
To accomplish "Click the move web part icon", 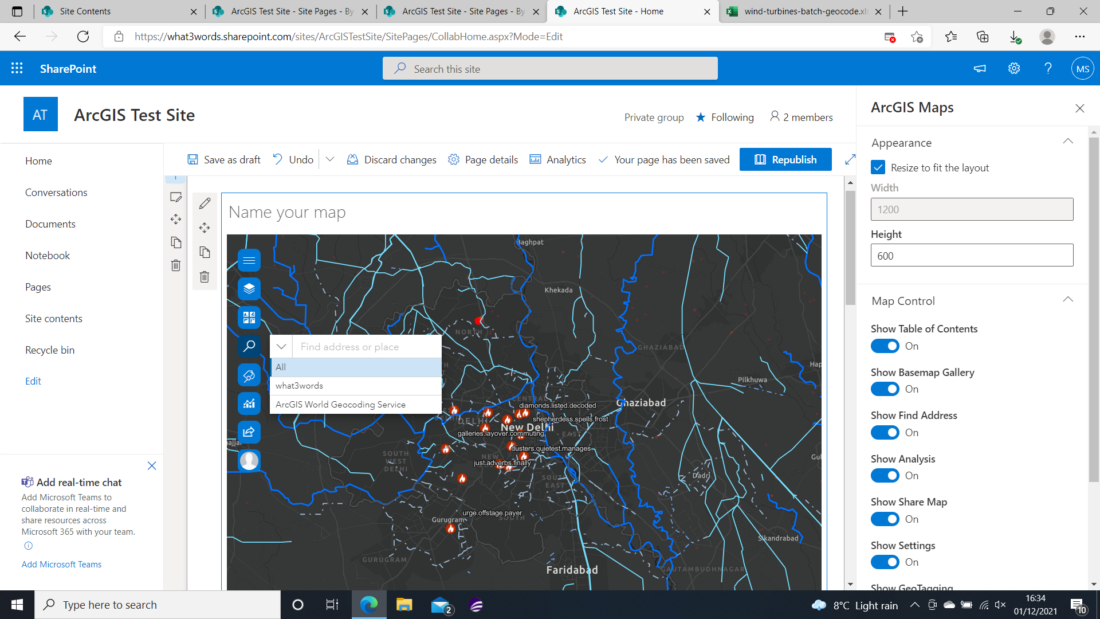I will (x=205, y=227).
